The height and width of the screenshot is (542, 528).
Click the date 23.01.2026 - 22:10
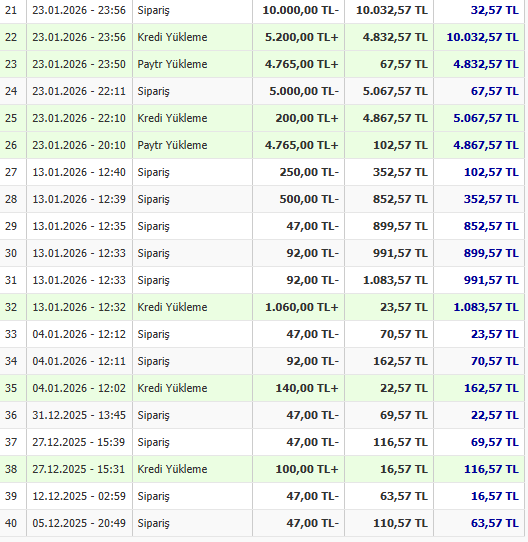click(x=79, y=118)
